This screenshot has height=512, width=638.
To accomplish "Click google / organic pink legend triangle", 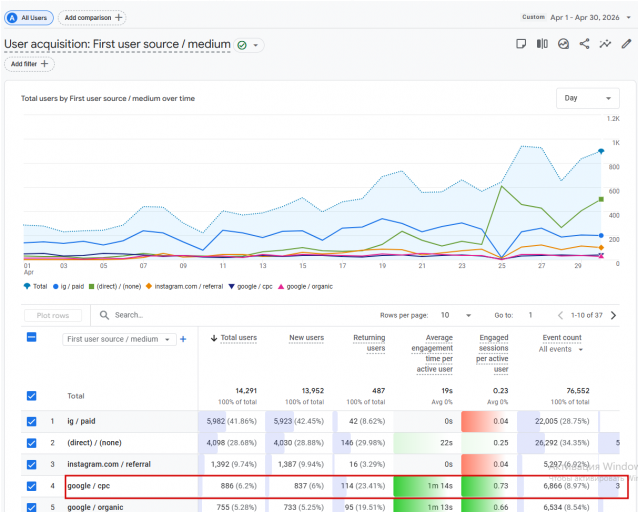I will 281,287.
